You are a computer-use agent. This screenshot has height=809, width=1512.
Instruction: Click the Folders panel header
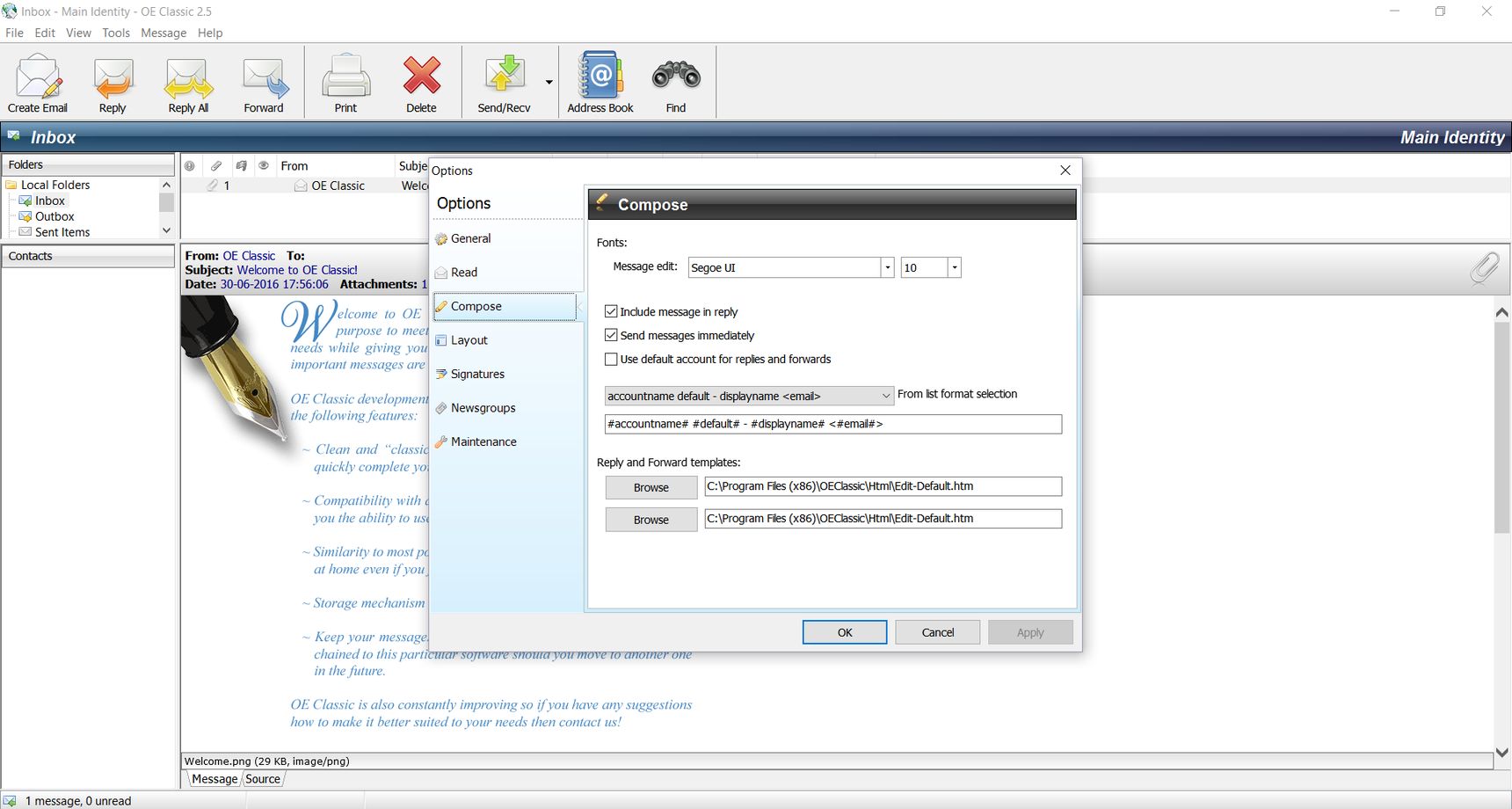click(88, 164)
